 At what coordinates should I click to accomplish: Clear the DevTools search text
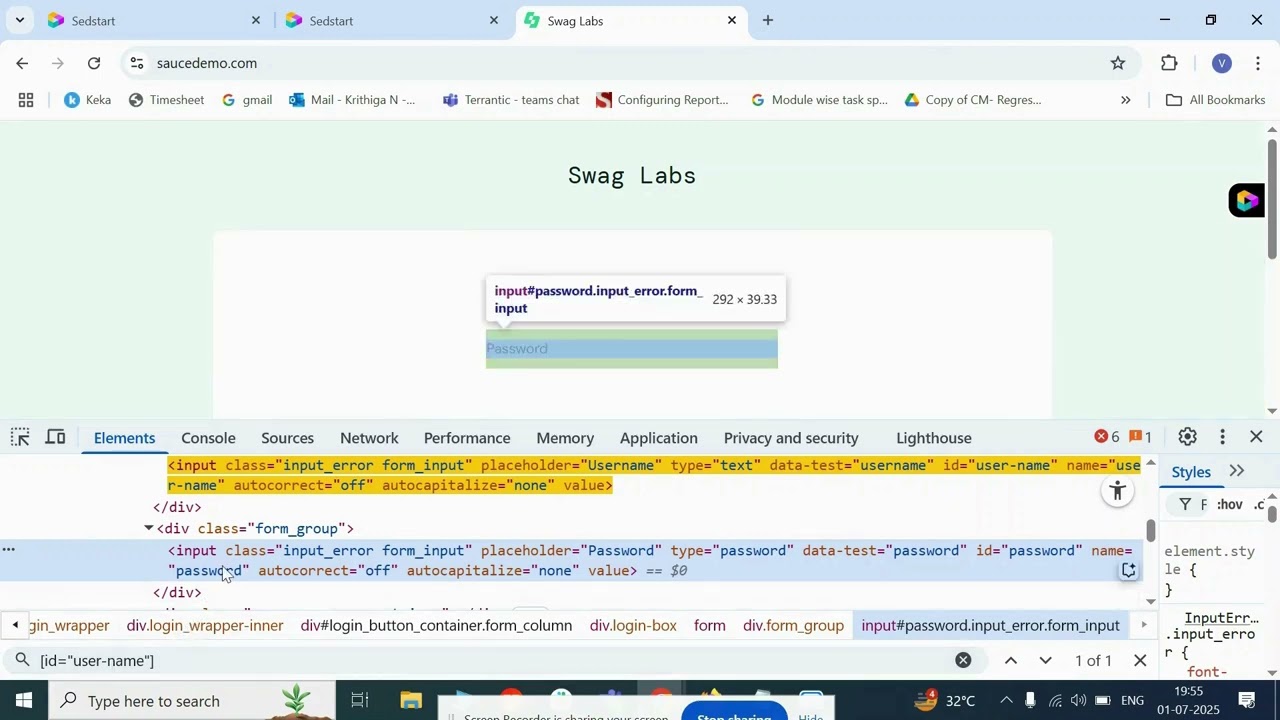963,660
